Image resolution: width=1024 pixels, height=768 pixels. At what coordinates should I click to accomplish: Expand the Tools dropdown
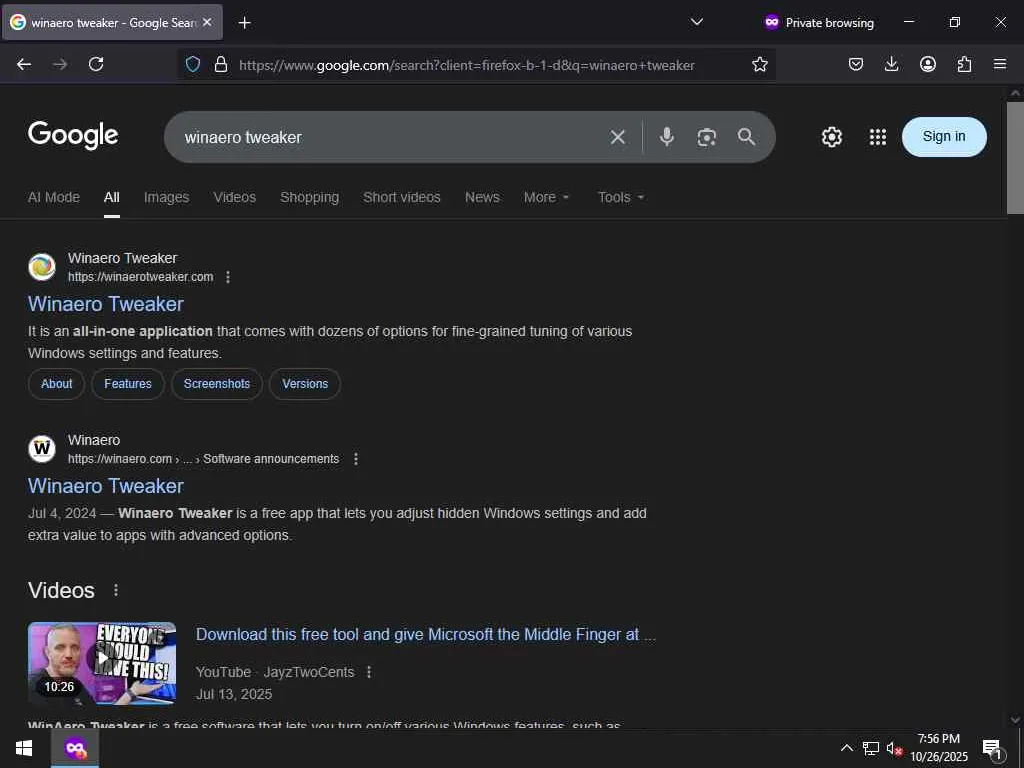621,197
